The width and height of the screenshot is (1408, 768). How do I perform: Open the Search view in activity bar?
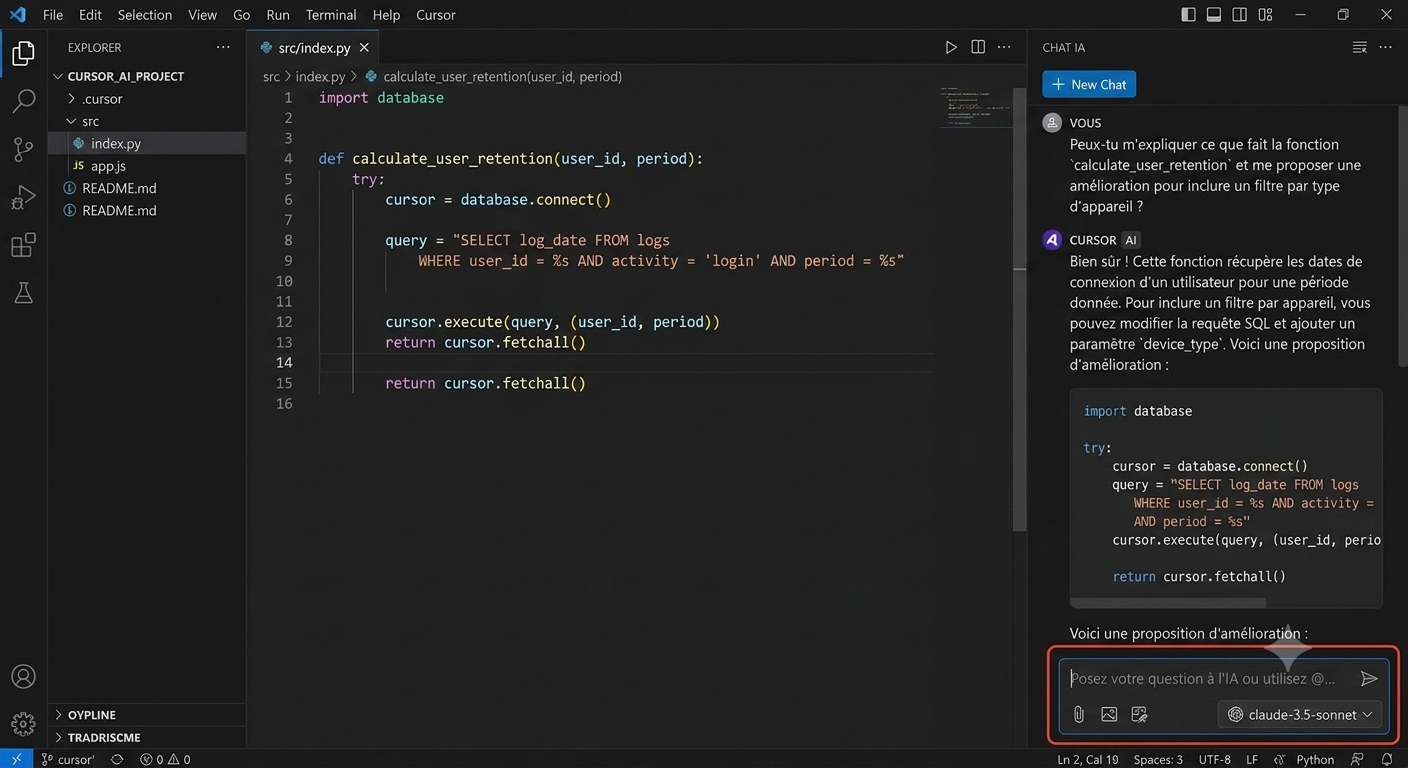coord(23,101)
